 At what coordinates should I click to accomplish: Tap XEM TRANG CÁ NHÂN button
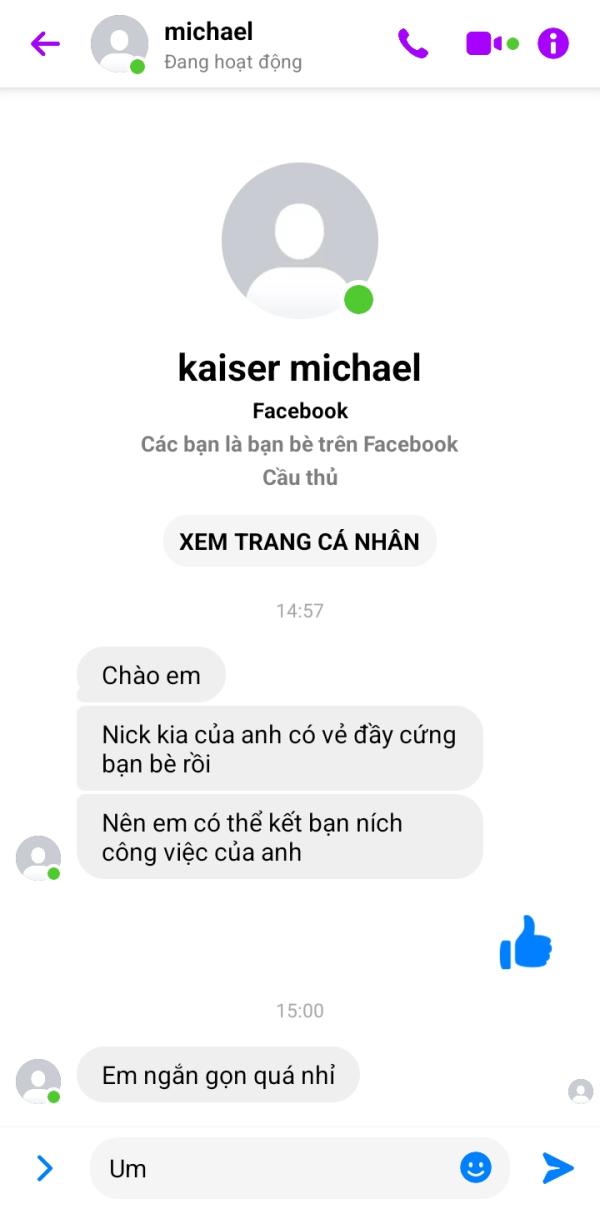point(300,542)
